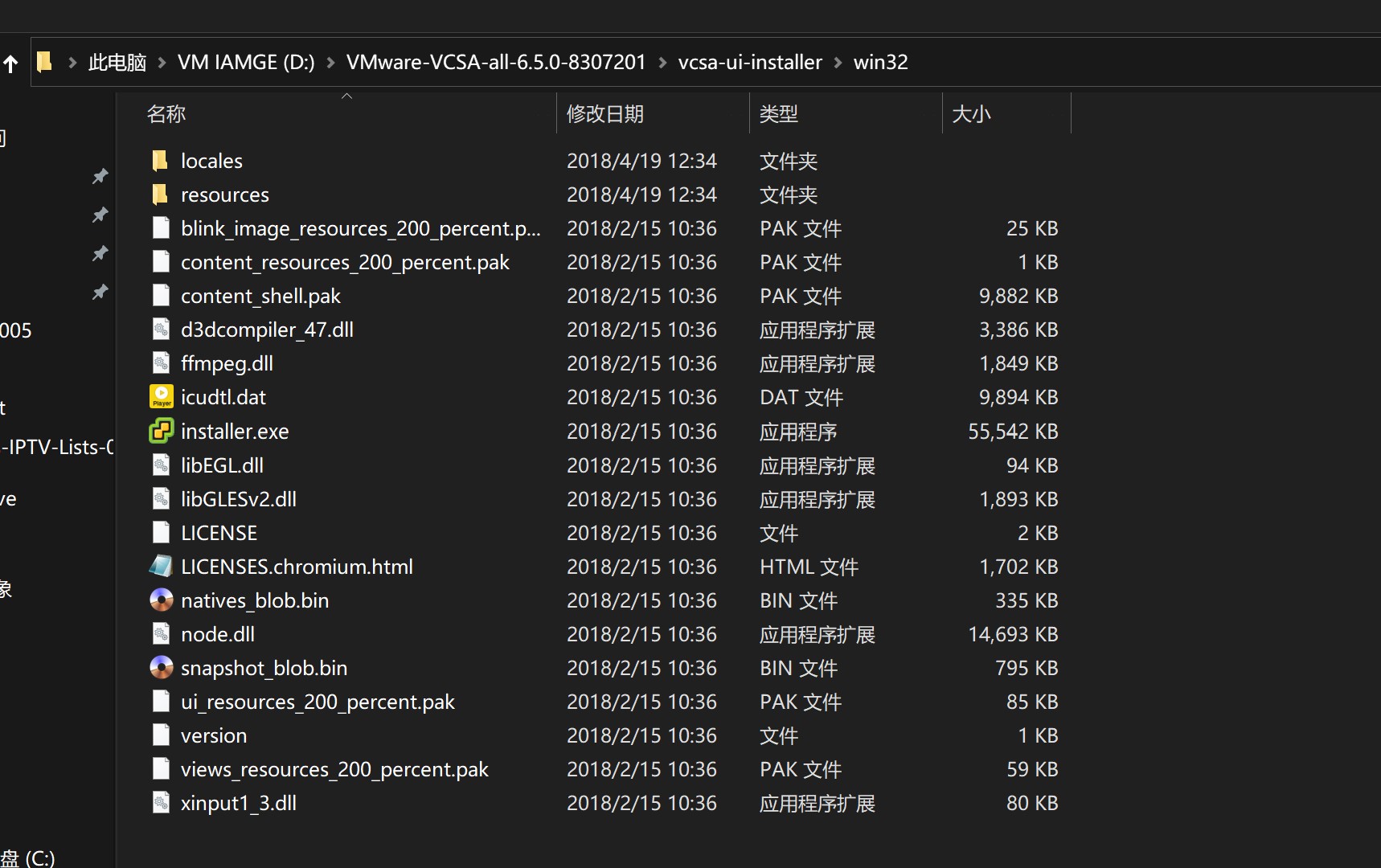Sort by the 大小 column header
1381x868 pixels.
971,114
